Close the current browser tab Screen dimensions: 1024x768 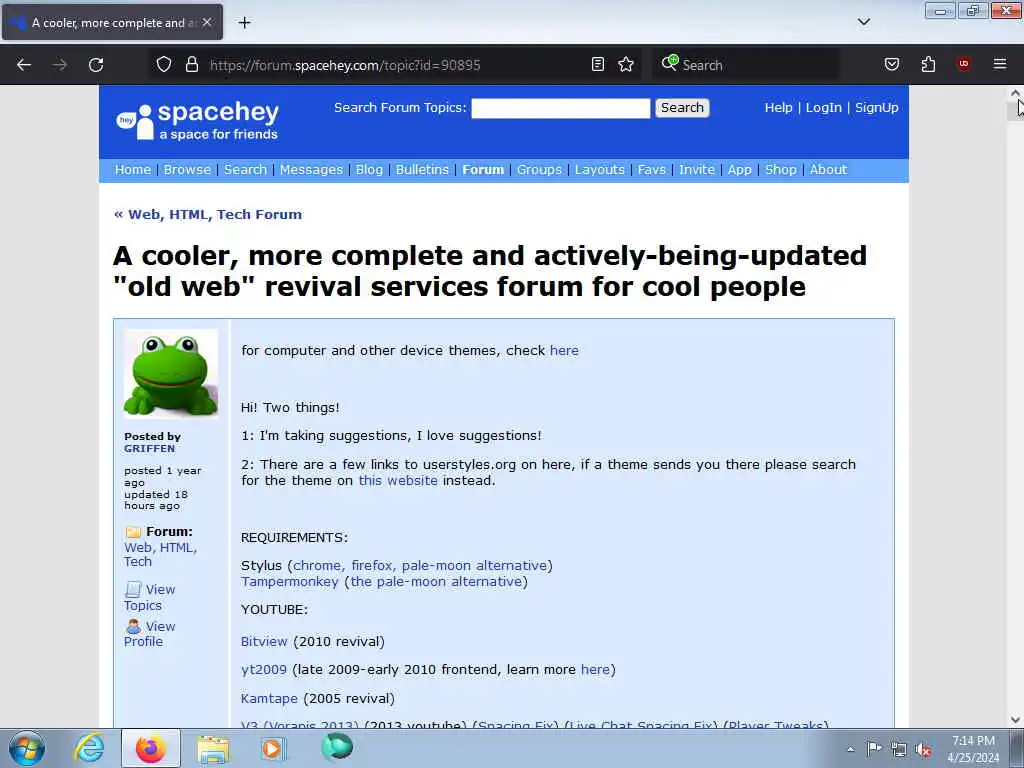tap(207, 22)
